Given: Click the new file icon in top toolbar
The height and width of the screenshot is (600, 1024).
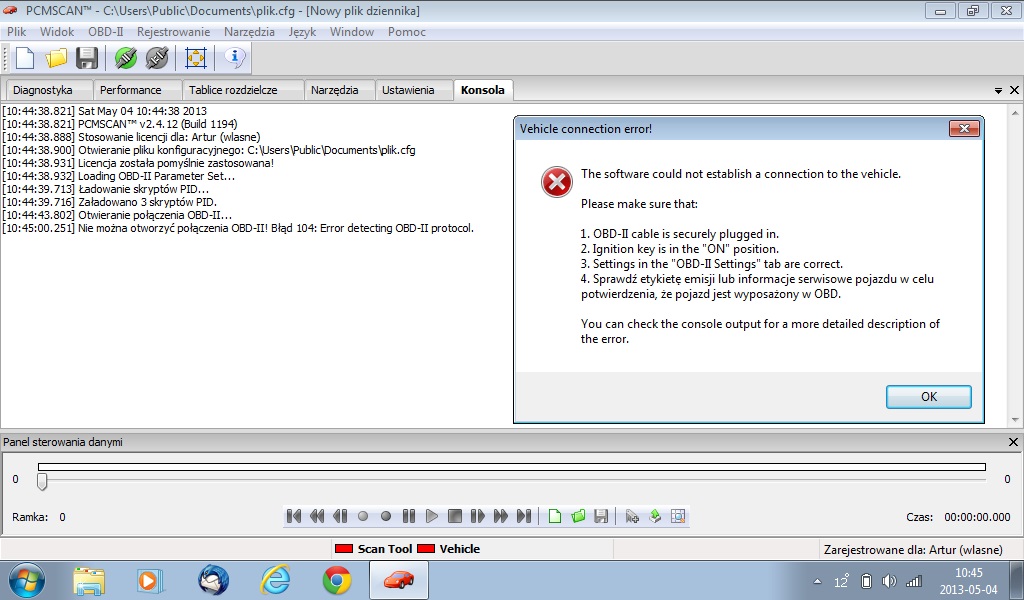Looking at the screenshot, I should coord(24,58).
